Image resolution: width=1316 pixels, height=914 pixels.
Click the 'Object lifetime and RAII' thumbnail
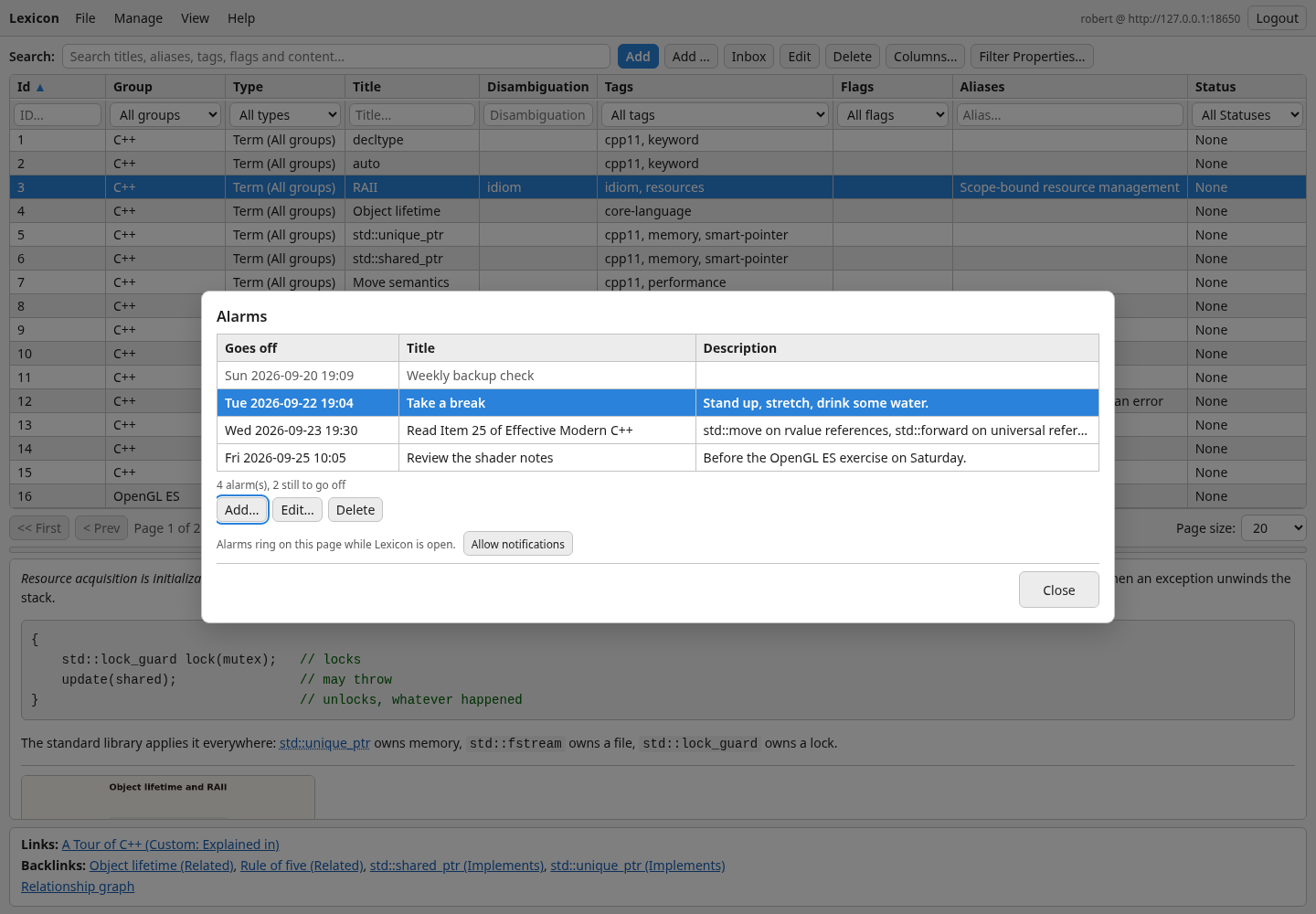168,797
